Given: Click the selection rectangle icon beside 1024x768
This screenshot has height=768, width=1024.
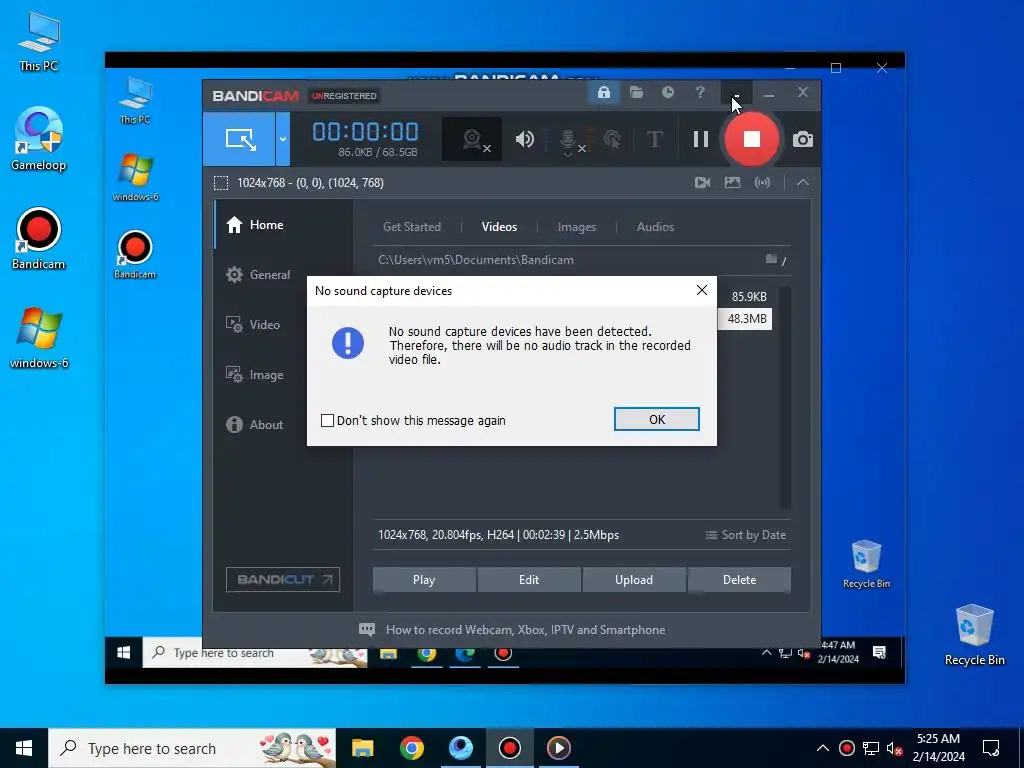Looking at the screenshot, I should coord(221,183).
